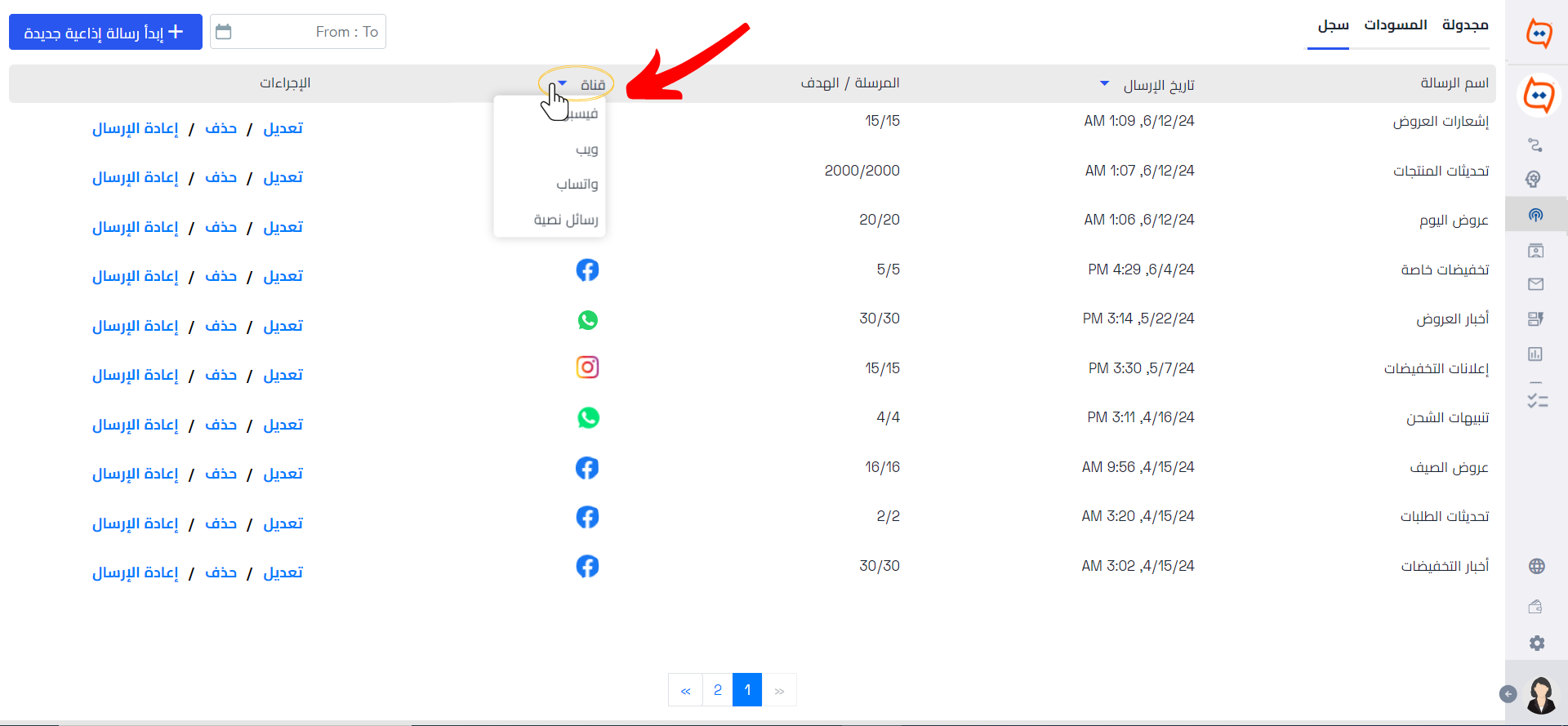Switch to مجدولة tab
Screen dimensions: 1568x726
pos(1465,25)
